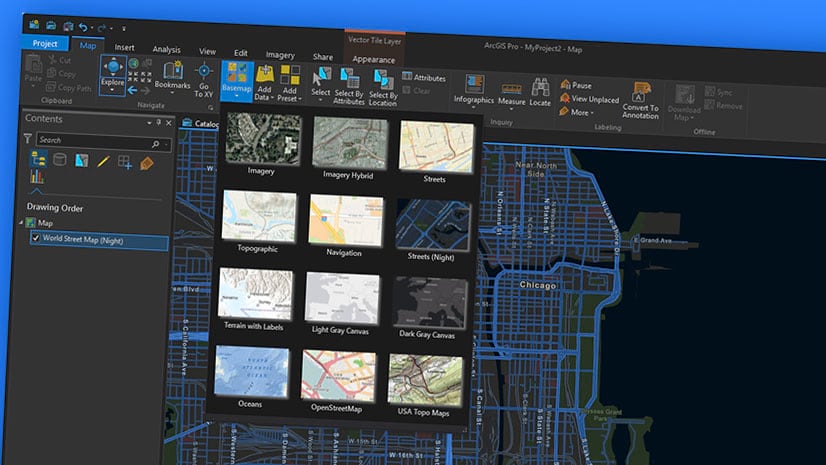Select List By Snapping view
This screenshot has height=465, width=826.
[124, 162]
